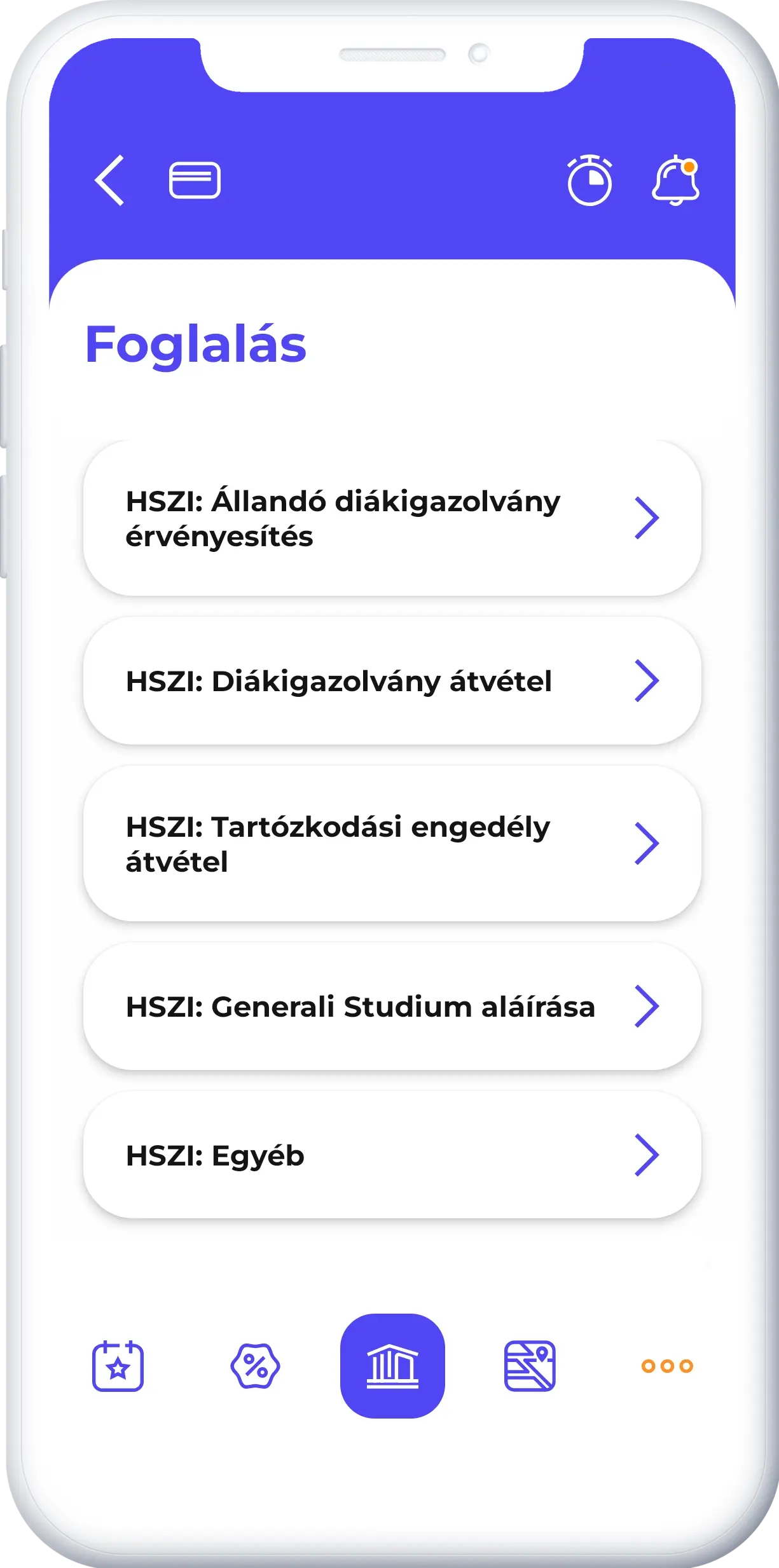Open the stopwatch timer icon
This screenshot has width=779, height=1568.
coord(589,181)
